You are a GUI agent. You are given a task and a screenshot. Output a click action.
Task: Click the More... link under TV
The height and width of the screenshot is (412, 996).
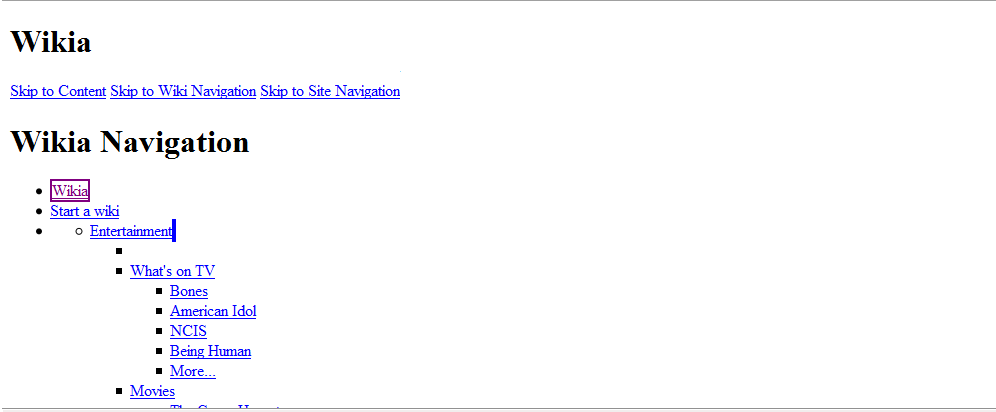click(192, 371)
